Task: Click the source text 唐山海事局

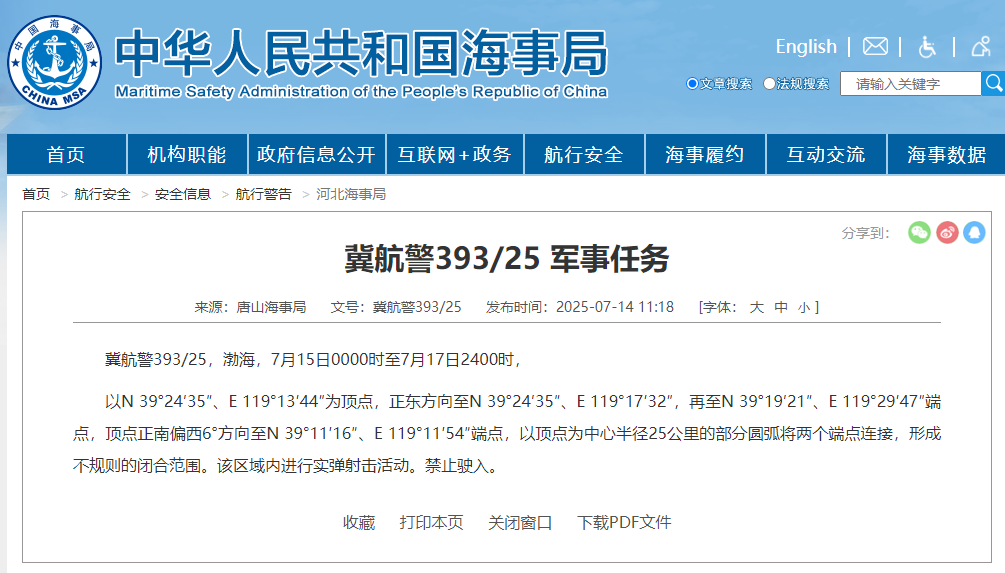Action: pos(271,307)
